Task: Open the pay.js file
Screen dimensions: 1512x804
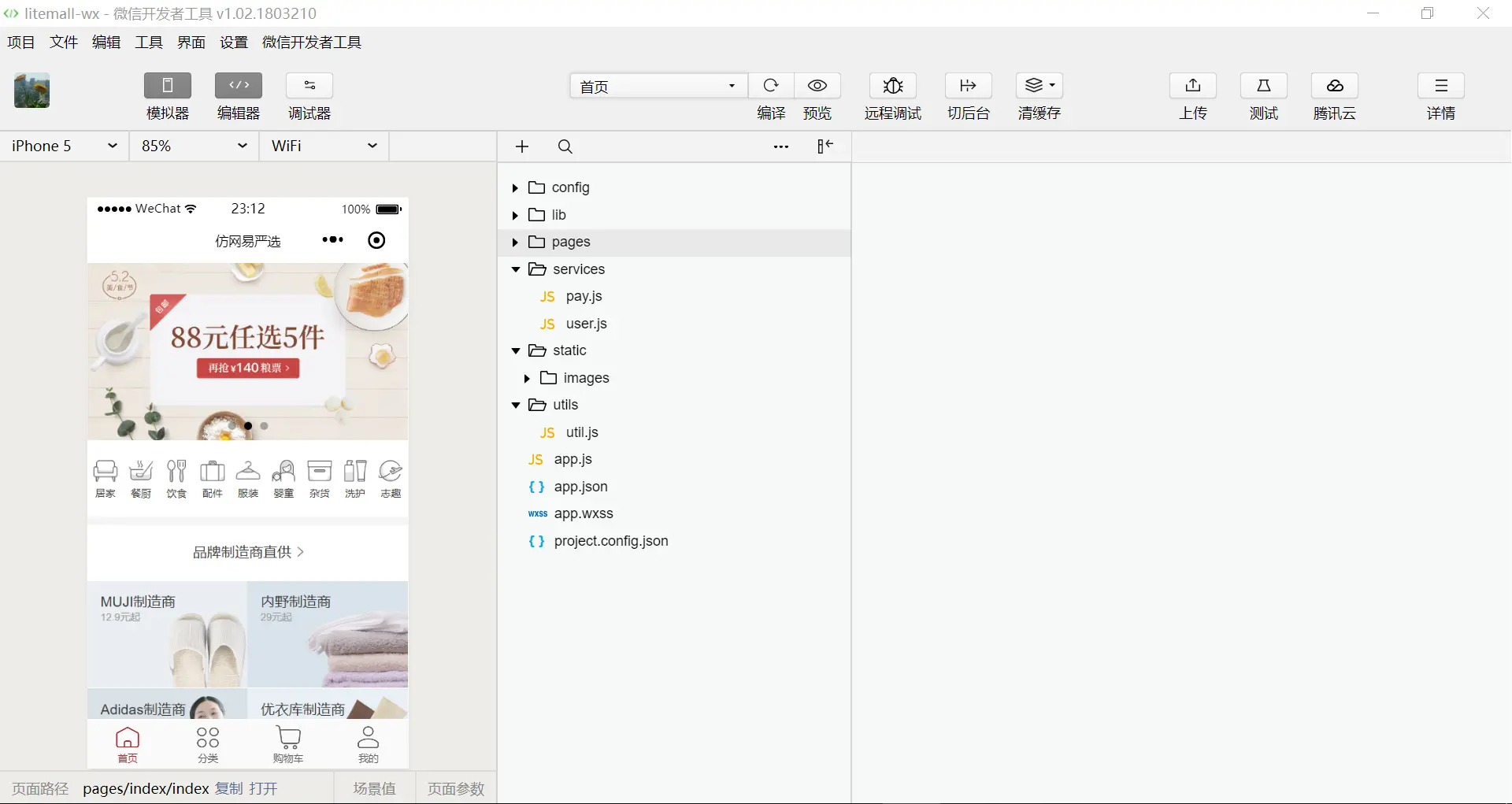Action: click(675, 296)
